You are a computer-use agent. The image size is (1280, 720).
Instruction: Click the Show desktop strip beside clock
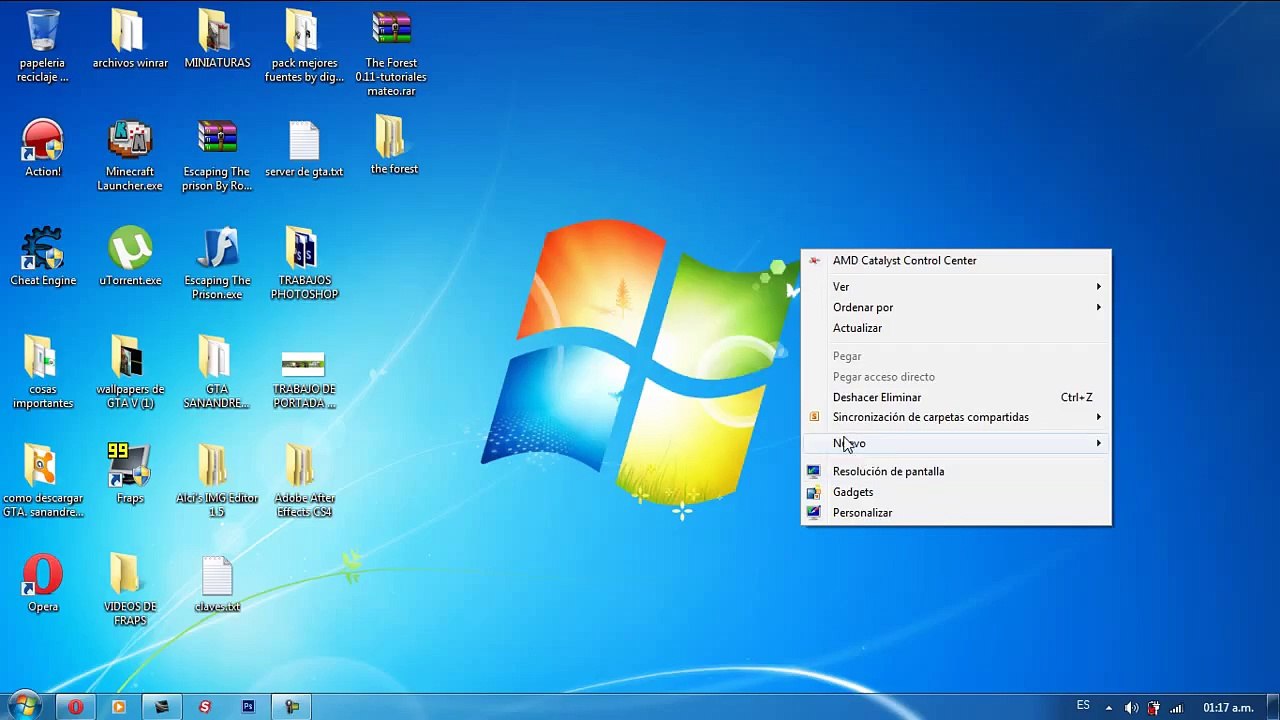(1273, 707)
